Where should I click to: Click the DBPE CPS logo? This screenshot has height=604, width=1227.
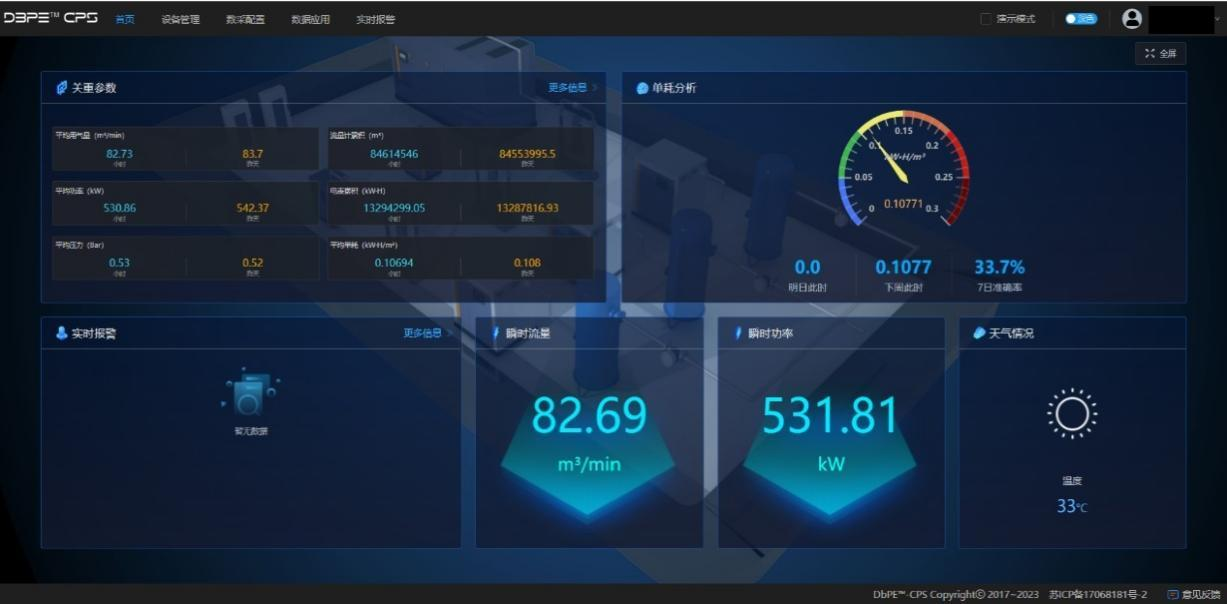50,18
